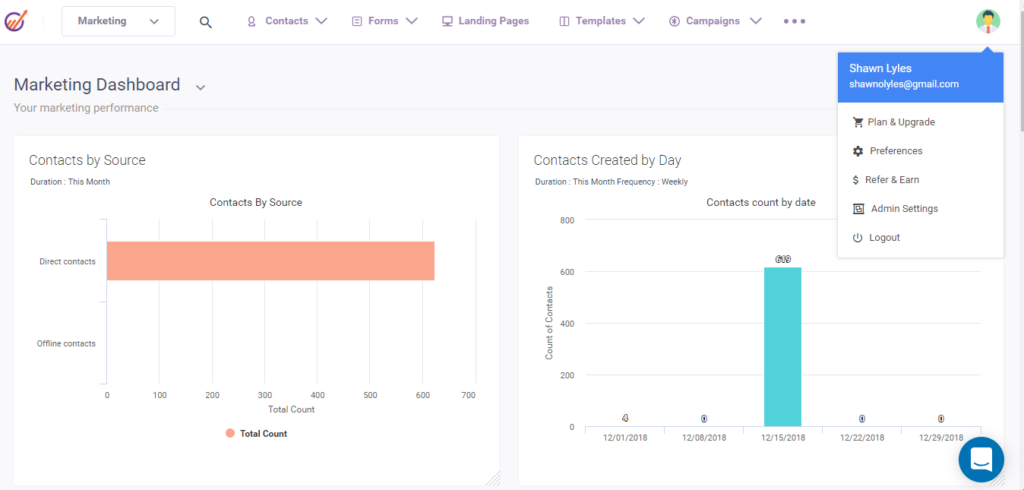Open the Forms menu

pos(384,21)
